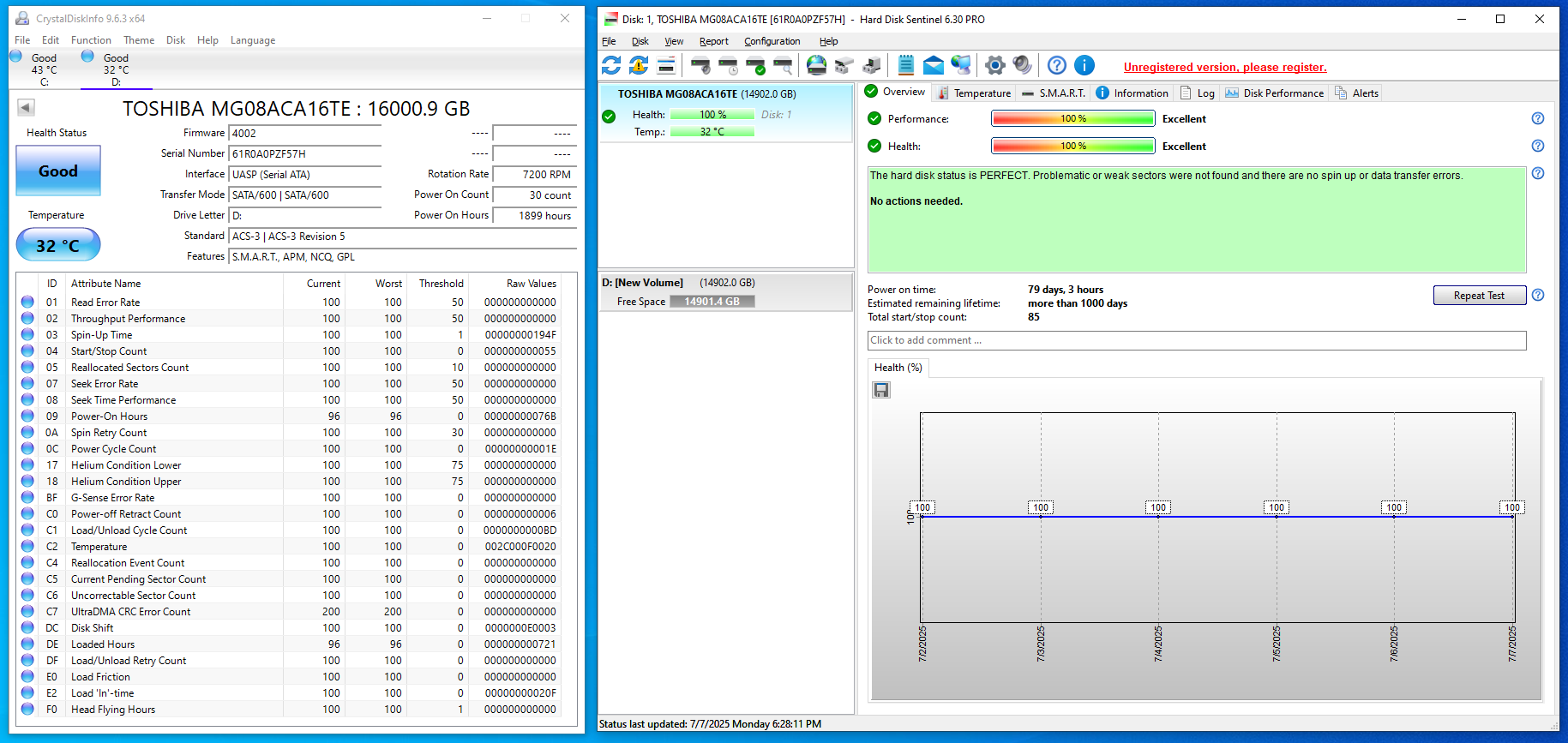The height and width of the screenshot is (743, 1568).
Task: Click the save icon above health graph
Action: (881, 390)
